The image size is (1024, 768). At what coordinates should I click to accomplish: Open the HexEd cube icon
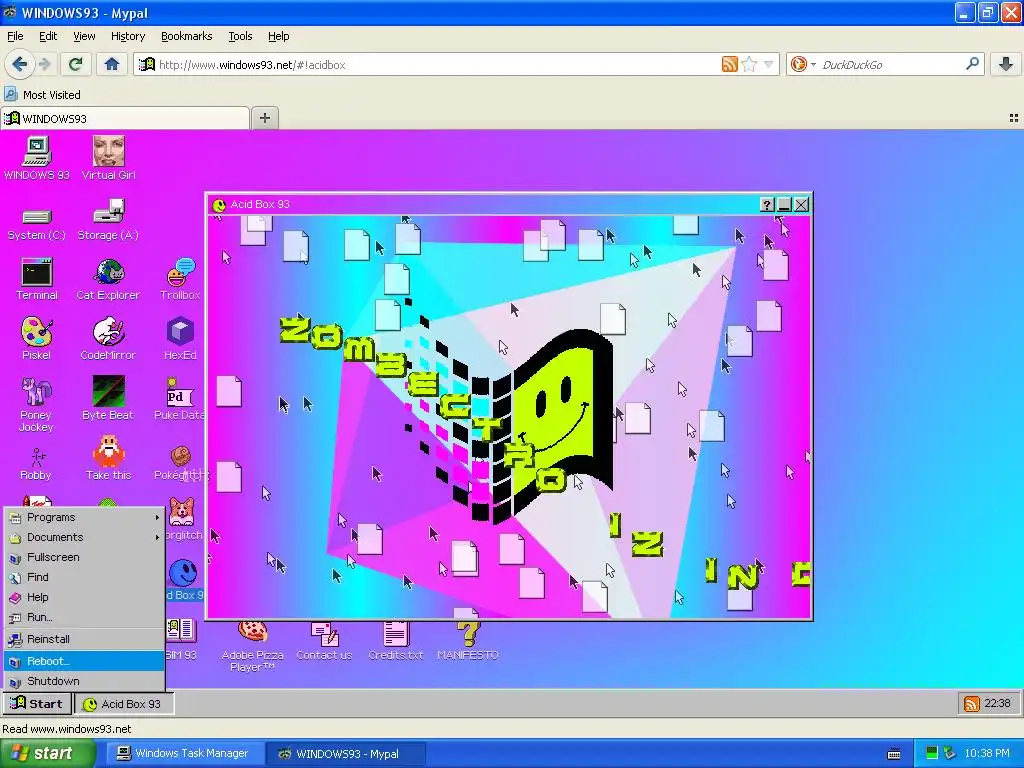point(180,339)
